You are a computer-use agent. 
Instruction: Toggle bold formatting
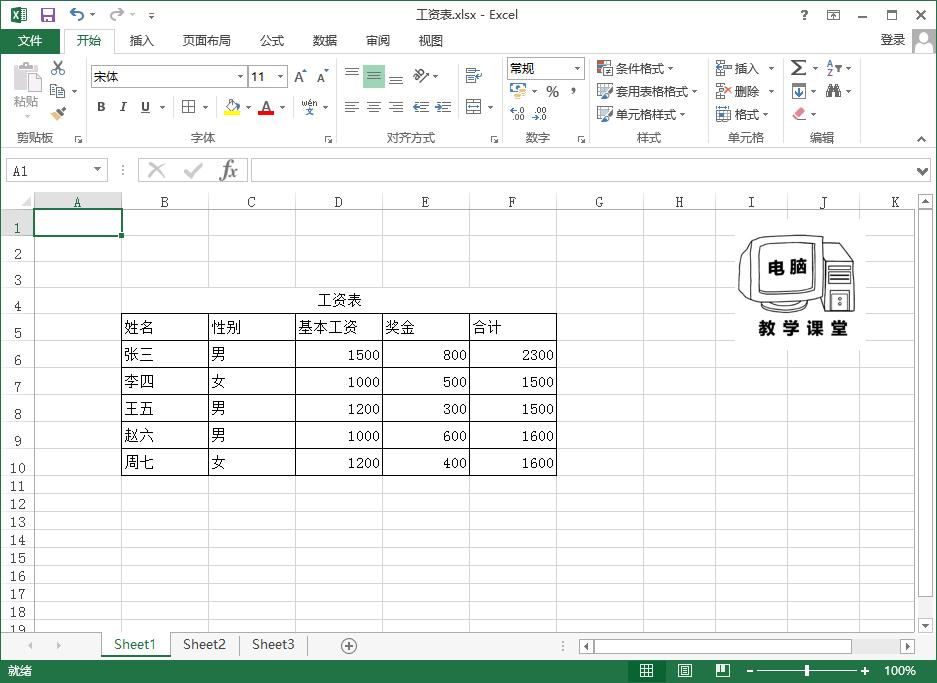tap(100, 106)
